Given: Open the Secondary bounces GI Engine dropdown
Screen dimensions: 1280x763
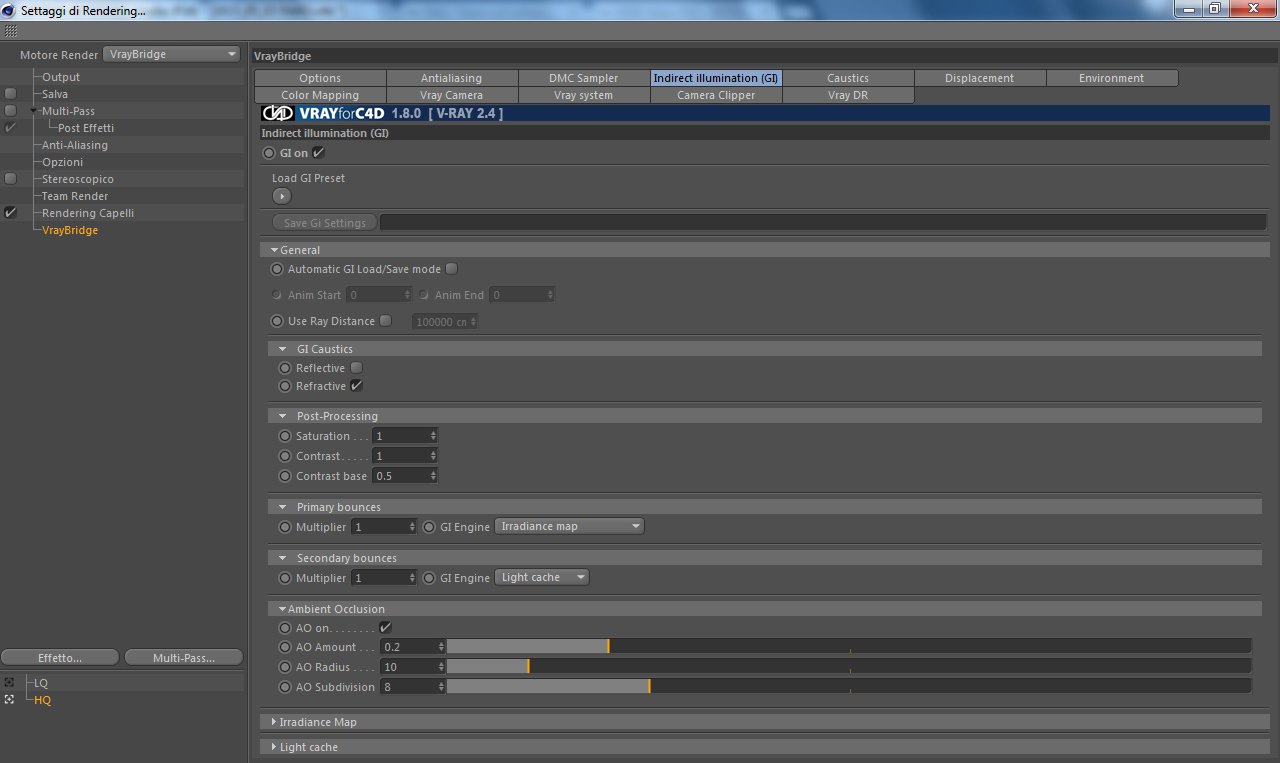Looking at the screenshot, I should [x=542, y=577].
